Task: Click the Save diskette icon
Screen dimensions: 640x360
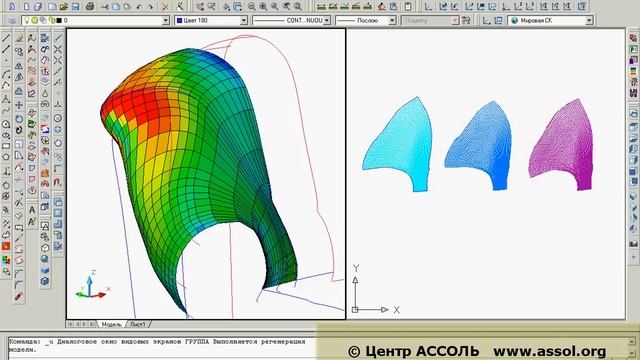Action: point(75,7)
